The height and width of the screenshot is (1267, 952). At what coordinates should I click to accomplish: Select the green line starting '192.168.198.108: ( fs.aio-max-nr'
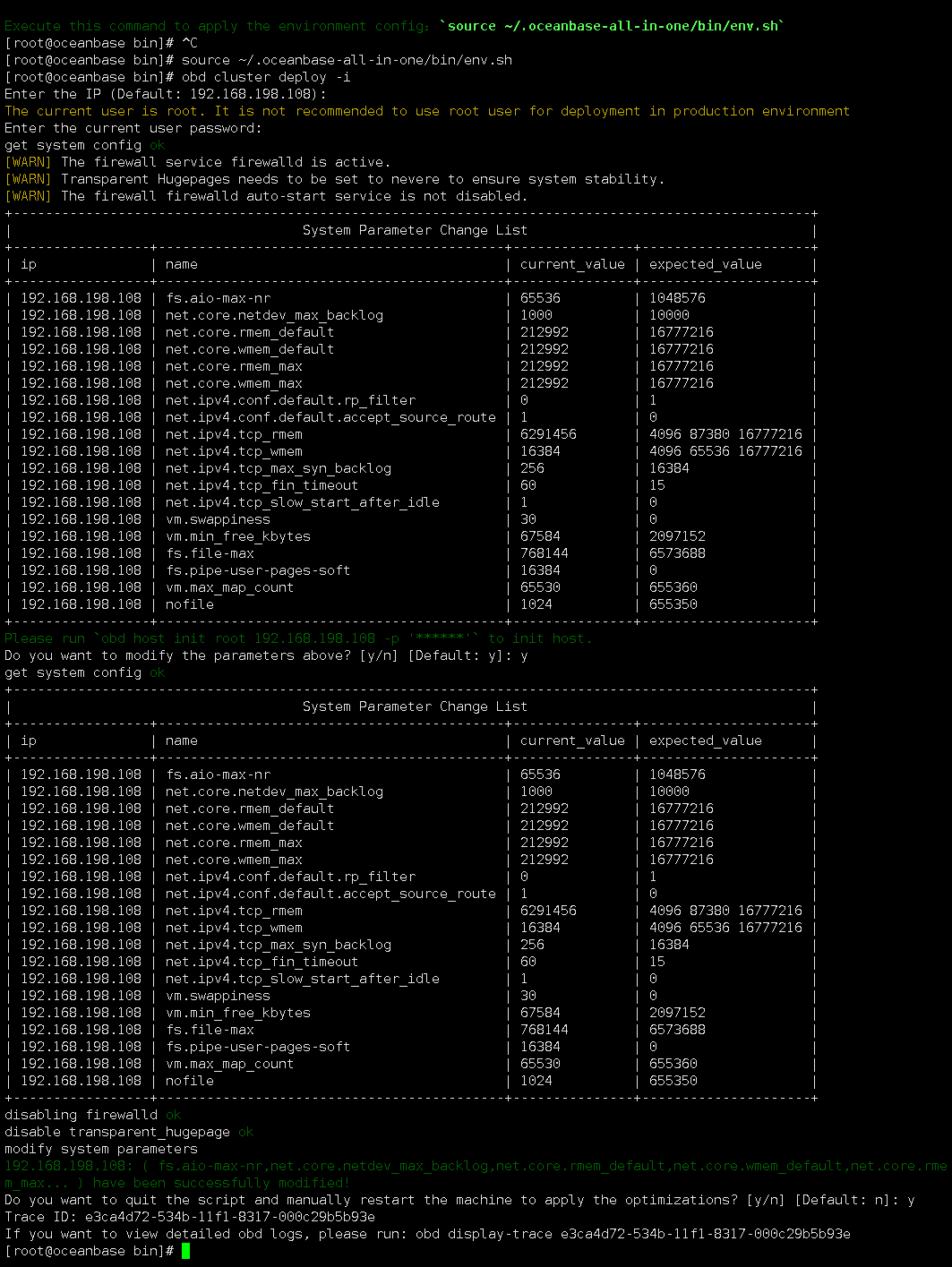476,1166
